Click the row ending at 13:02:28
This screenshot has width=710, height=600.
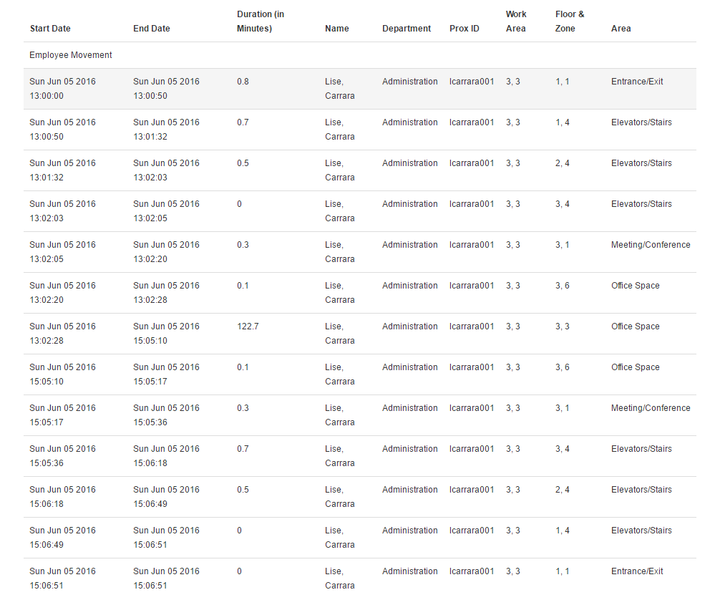pyautogui.click(x=360, y=293)
